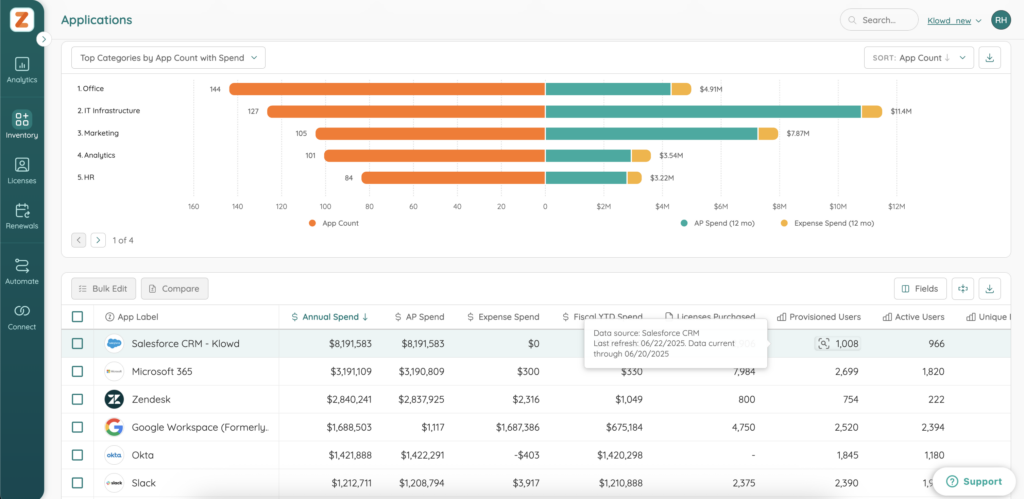The width and height of the screenshot is (1024, 499).
Task: Toggle the Expense Spend legend item
Action: (x=827, y=223)
